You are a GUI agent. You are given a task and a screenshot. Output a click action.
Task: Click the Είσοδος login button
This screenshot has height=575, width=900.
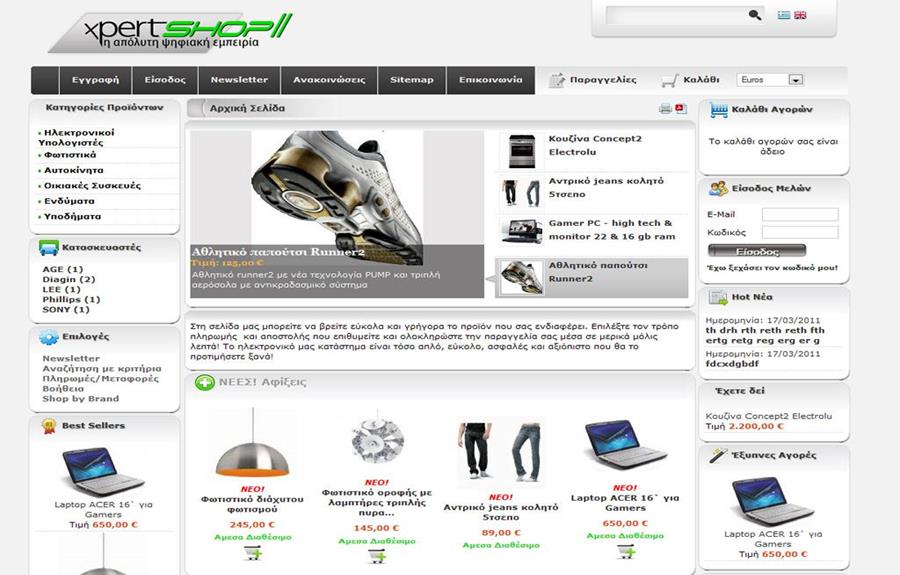point(757,251)
